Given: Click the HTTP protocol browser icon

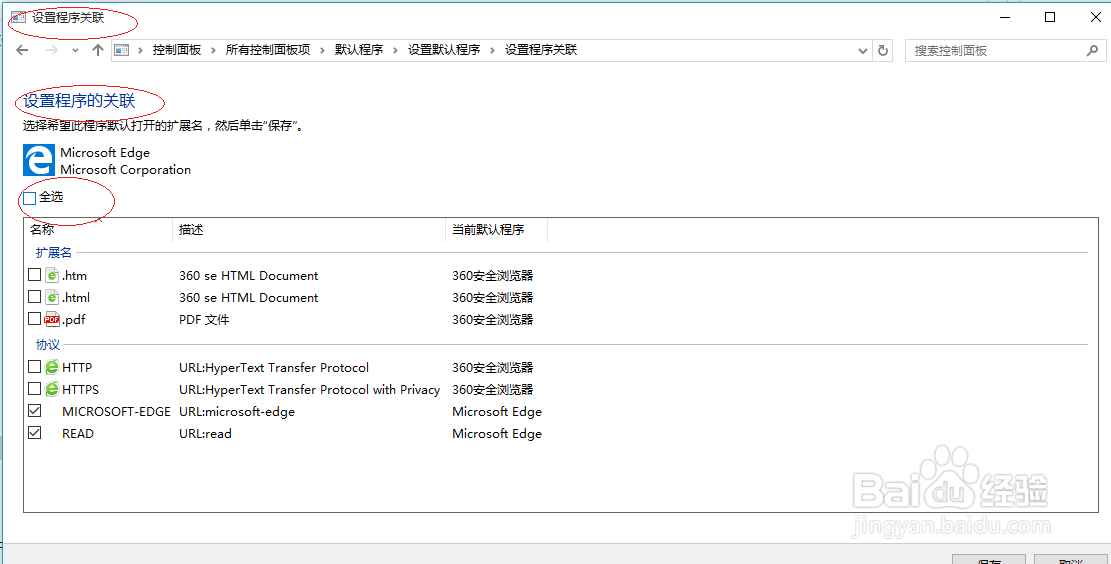Looking at the screenshot, I should 52,368.
